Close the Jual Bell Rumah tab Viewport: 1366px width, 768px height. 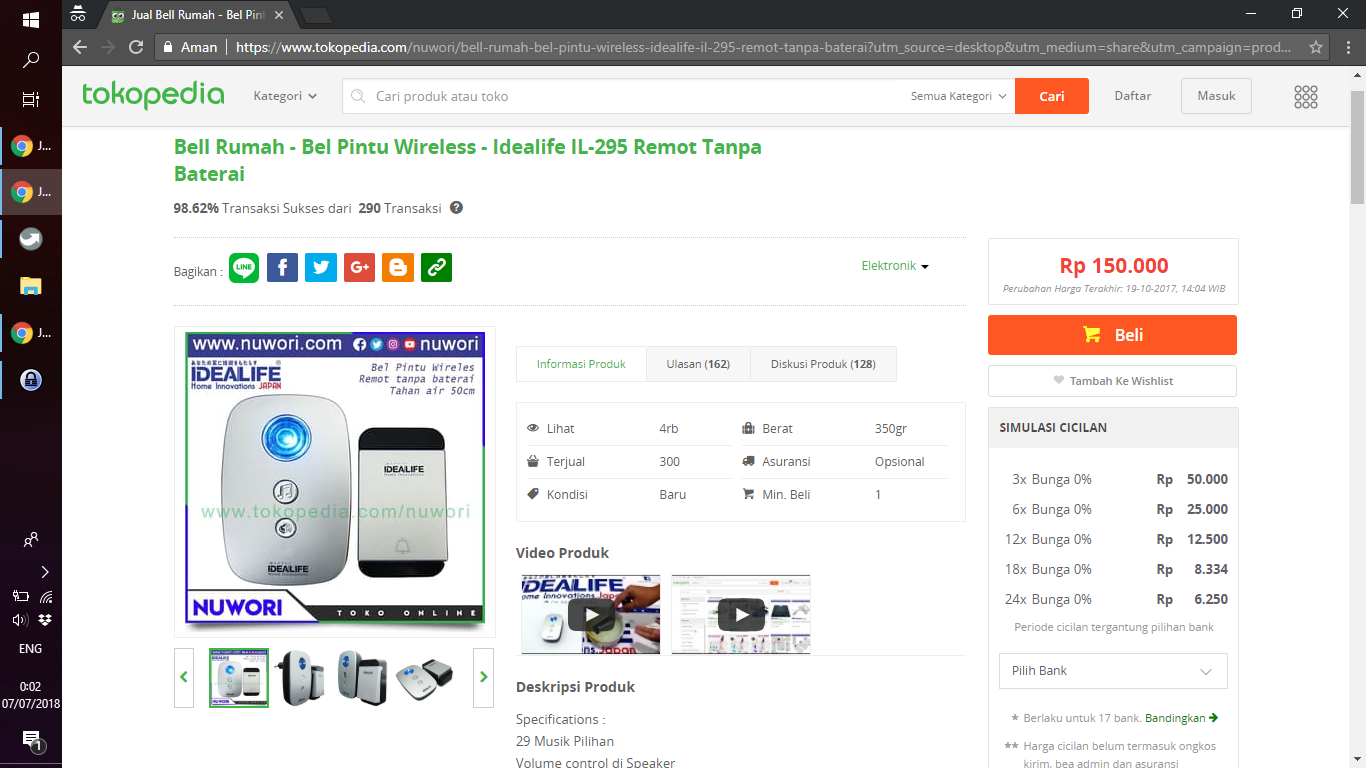click(x=279, y=16)
